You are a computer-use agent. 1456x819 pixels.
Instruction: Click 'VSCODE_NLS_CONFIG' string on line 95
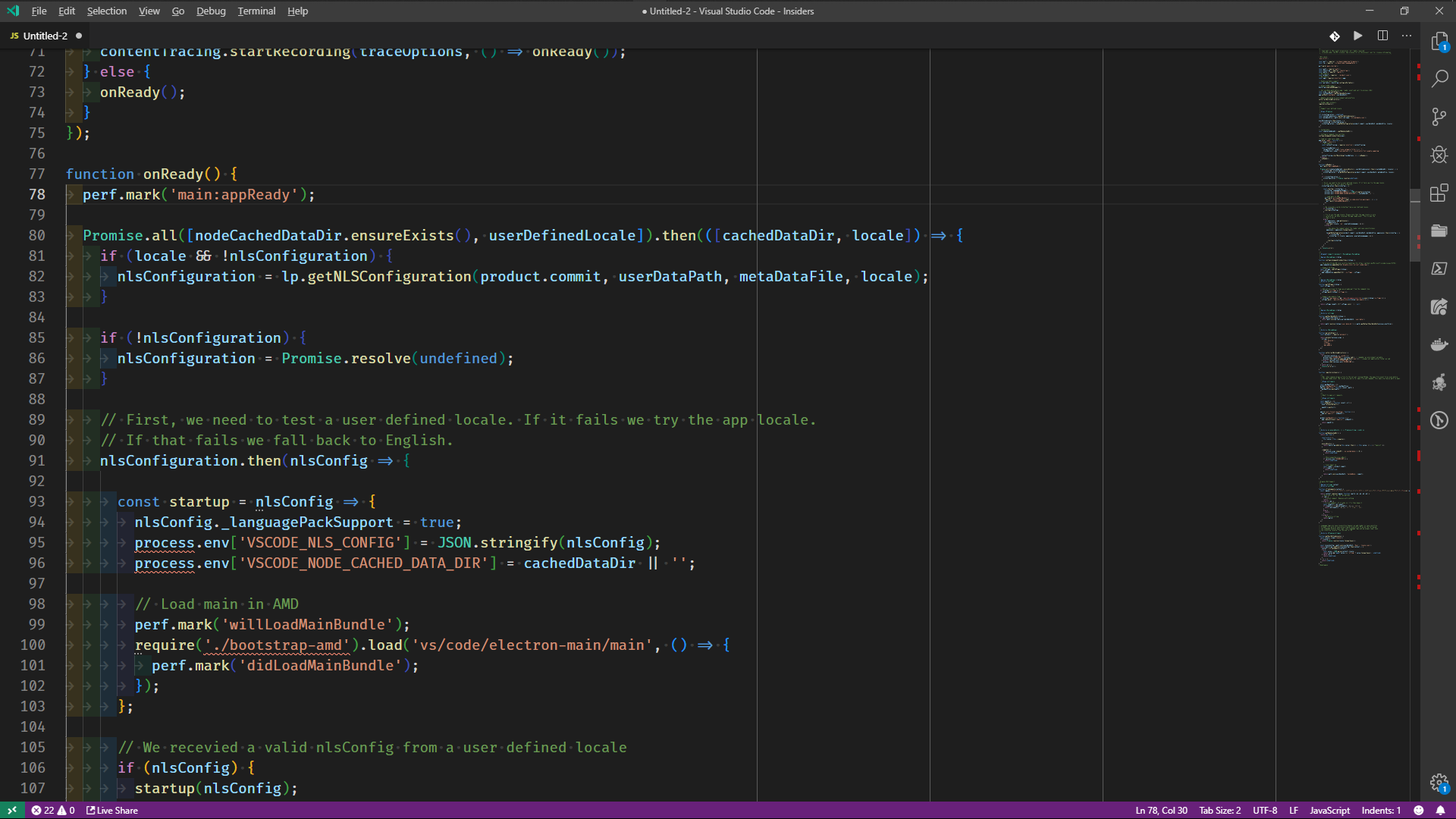pos(320,542)
